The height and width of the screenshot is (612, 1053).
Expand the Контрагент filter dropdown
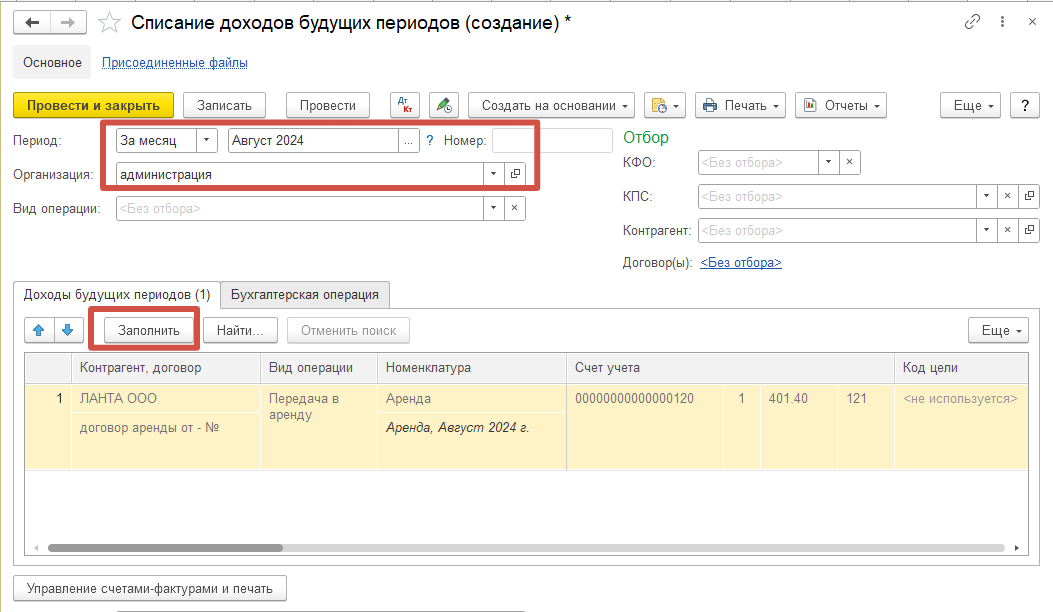pyautogui.click(x=987, y=230)
